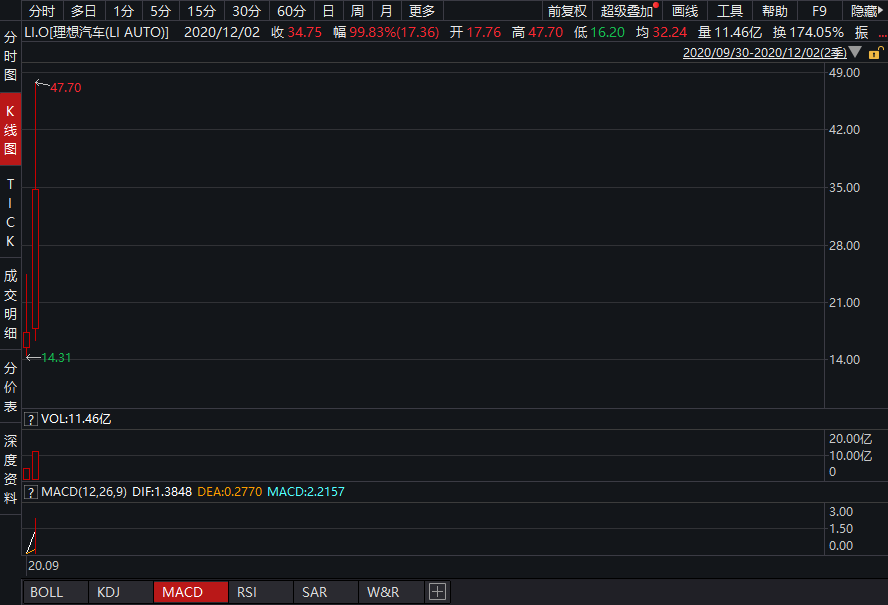The height and width of the screenshot is (605, 888).
Task: Open the 更多 time period menu
Action: (422, 11)
